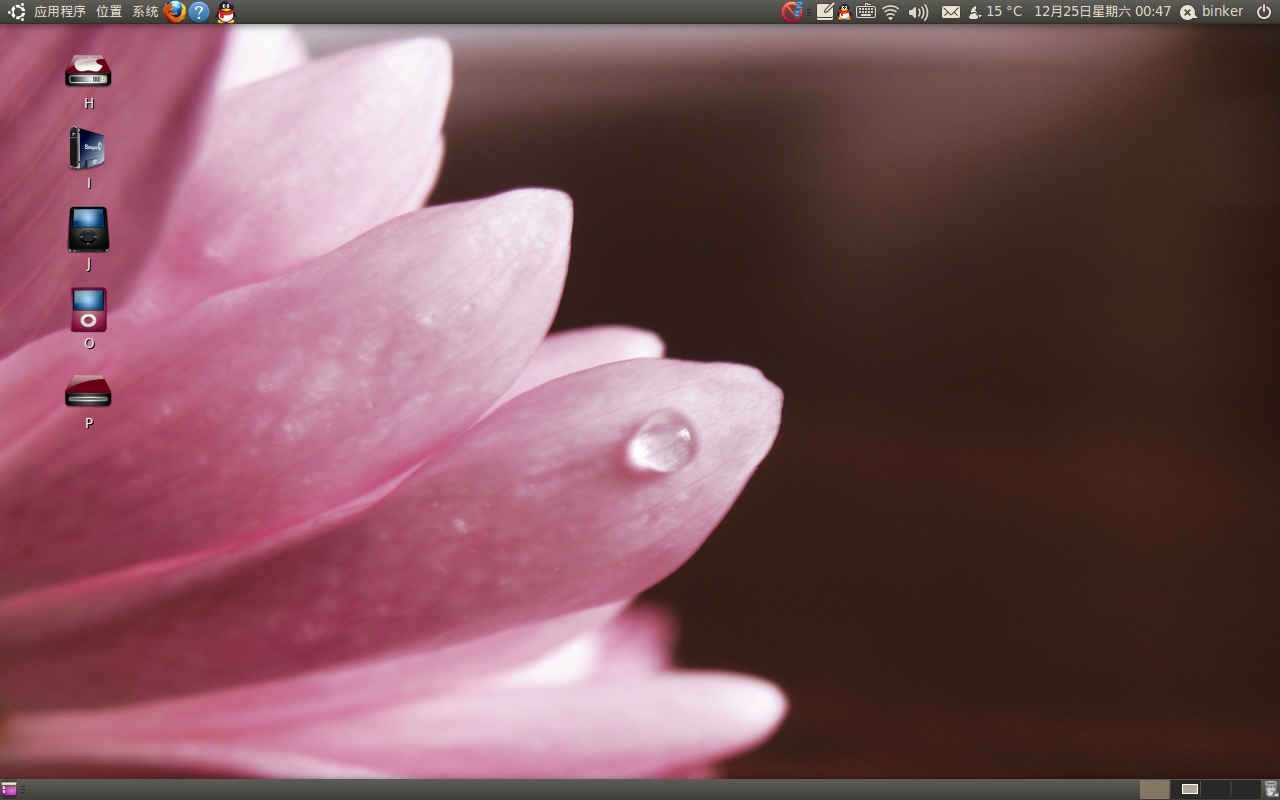Switch to the second workspace in the switcher

(1185, 789)
